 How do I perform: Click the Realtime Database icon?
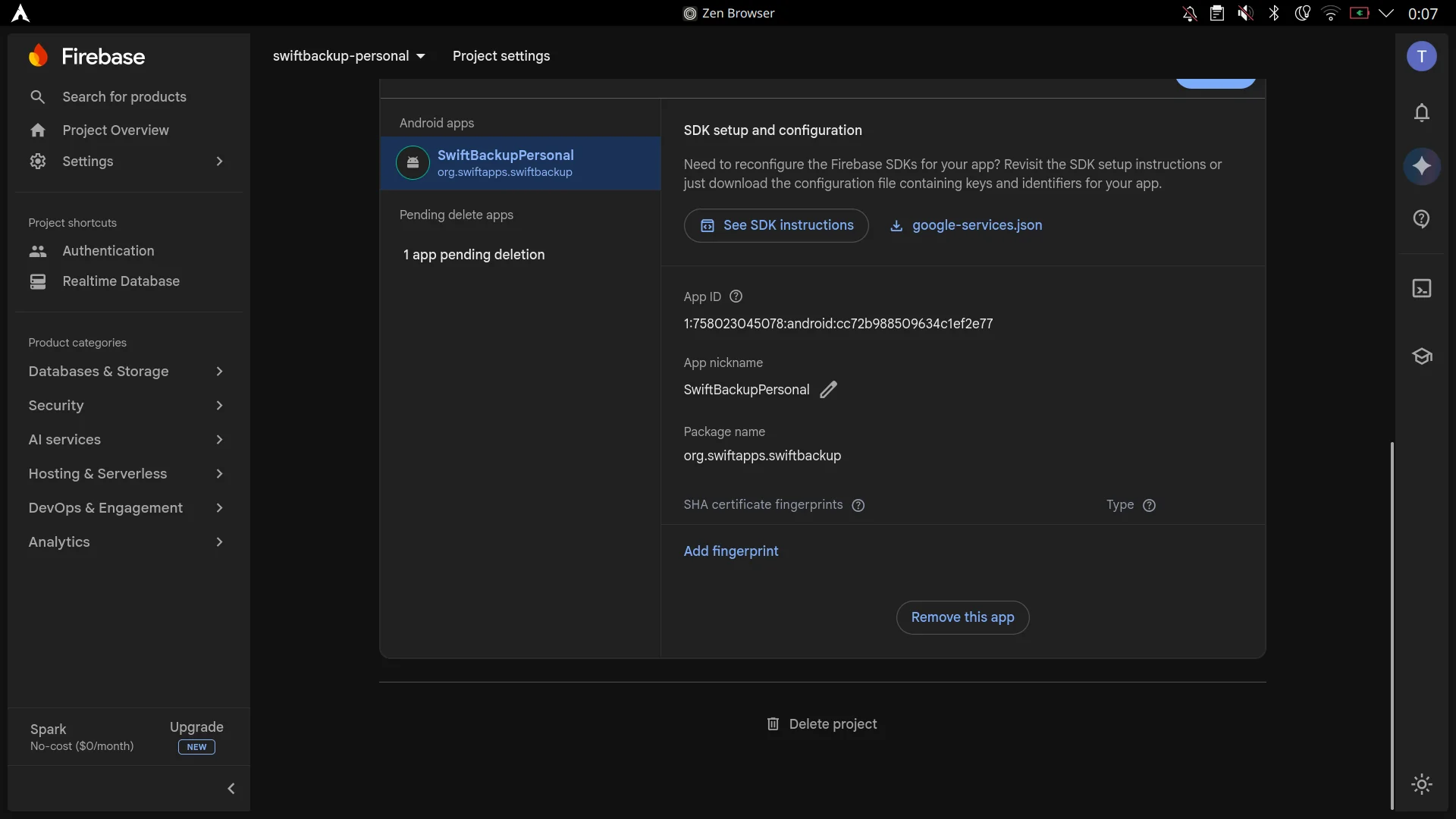(x=38, y=281)
